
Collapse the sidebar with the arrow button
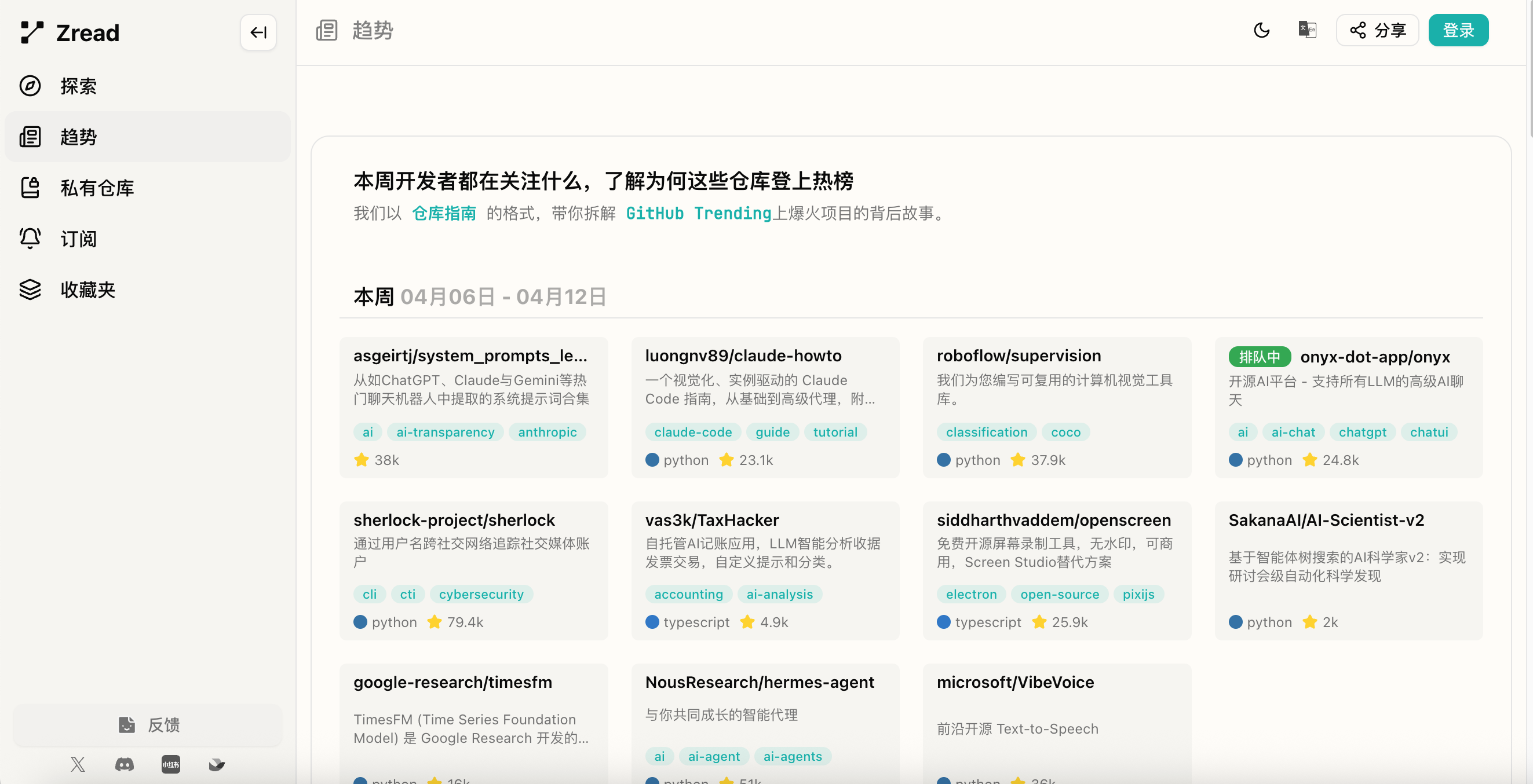(x=258, y=32)
